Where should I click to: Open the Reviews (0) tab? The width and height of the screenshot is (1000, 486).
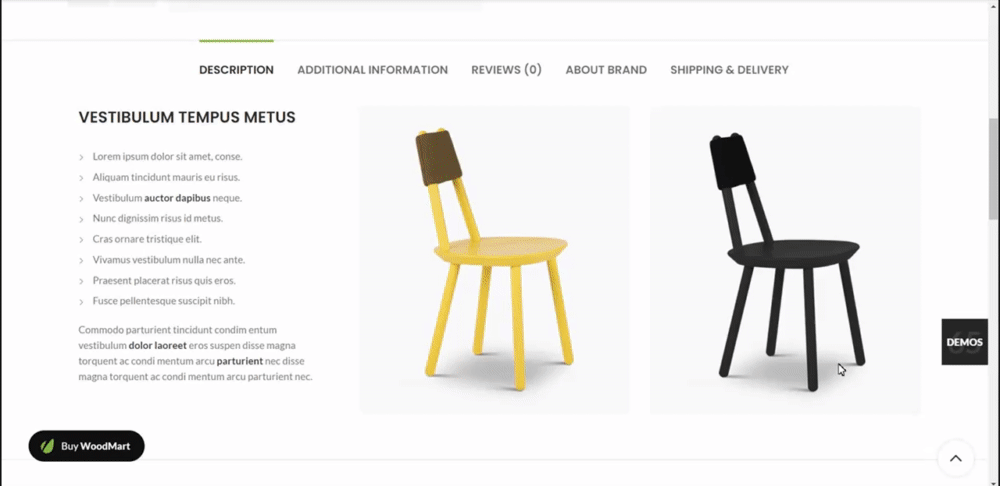[506, 70]
